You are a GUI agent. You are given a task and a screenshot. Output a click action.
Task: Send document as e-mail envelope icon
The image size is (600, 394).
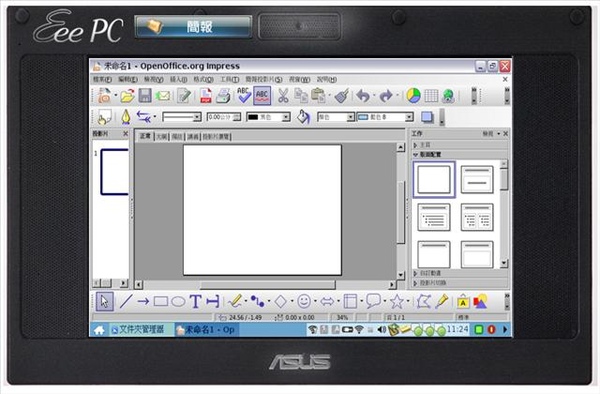[x=163, y=96]
